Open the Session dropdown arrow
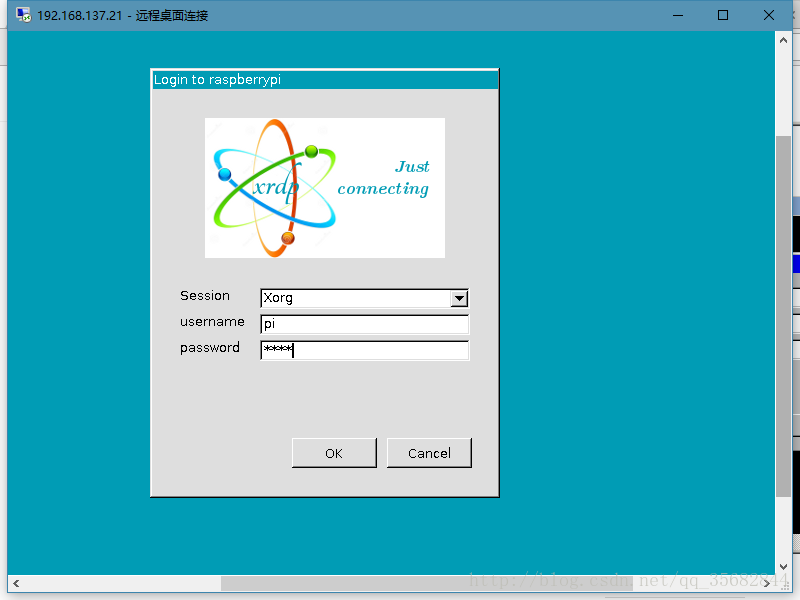800x600 pixels. [x=459, y=298]
